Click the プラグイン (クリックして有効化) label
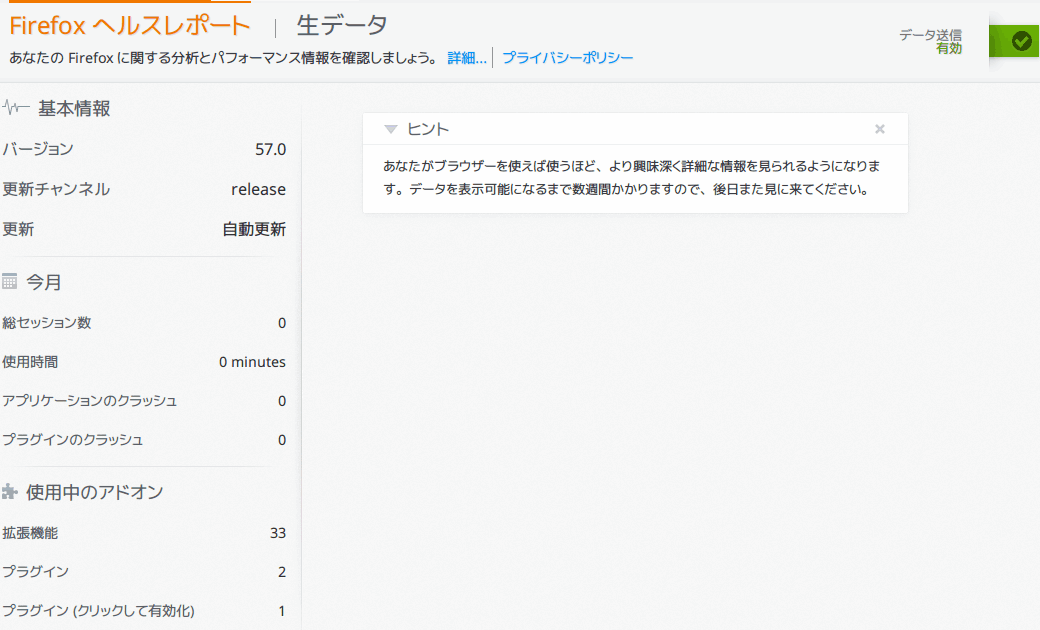The width and height of the screenshot is (1040, 630). coord(98,611)
